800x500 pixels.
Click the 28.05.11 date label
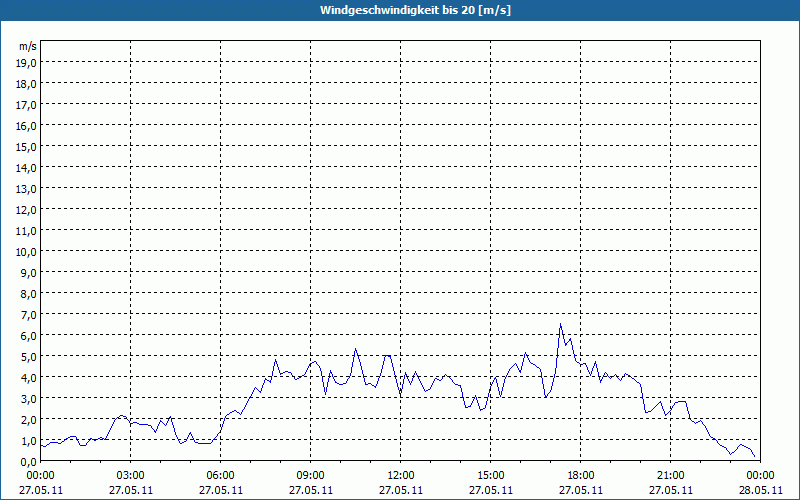pyautogui.click(x=761, y=490)
